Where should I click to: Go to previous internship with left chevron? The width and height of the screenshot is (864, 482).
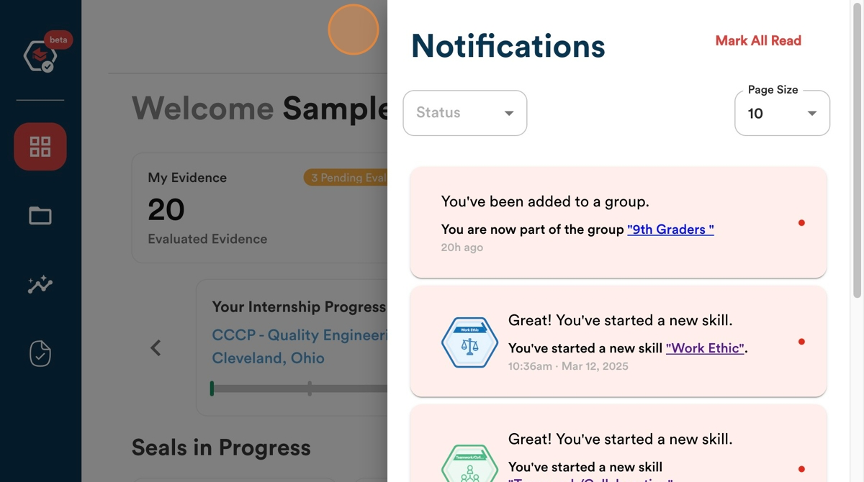pyautogui.click(x=156, y=348)
